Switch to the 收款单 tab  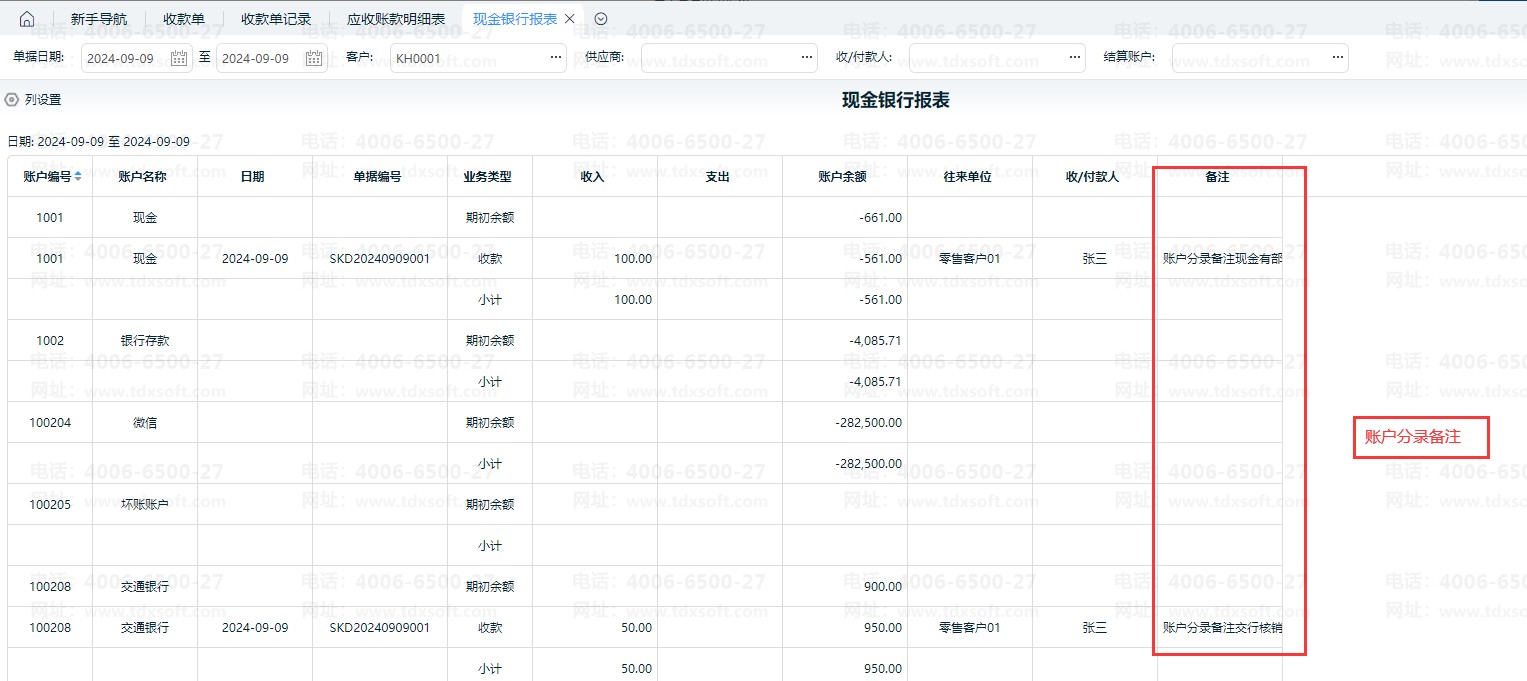pos(184,19)
